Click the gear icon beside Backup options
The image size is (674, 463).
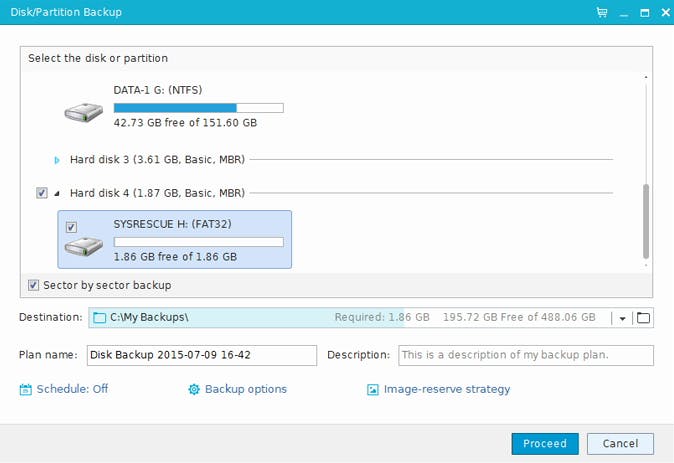[194, 389]
